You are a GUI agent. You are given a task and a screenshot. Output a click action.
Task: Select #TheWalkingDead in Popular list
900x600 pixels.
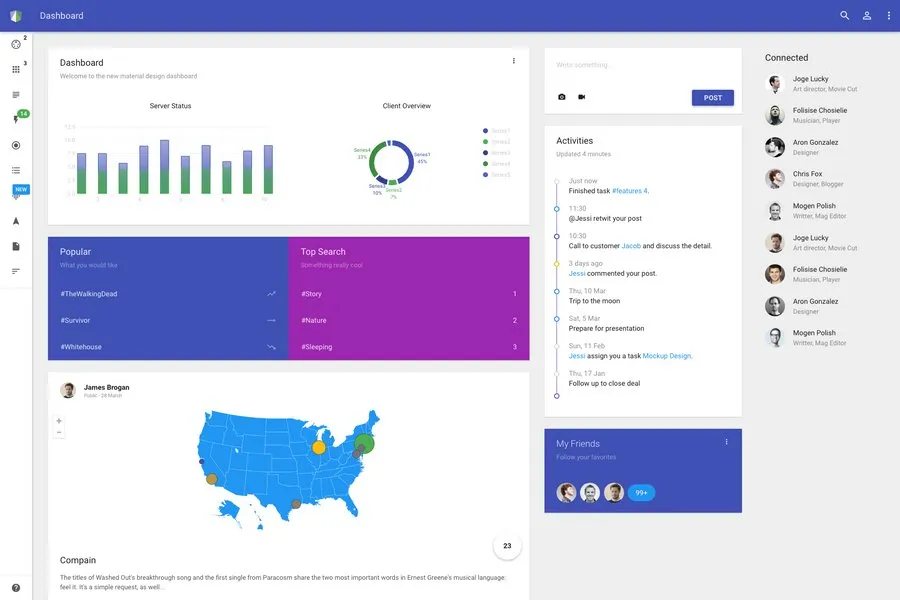(89, 294)
